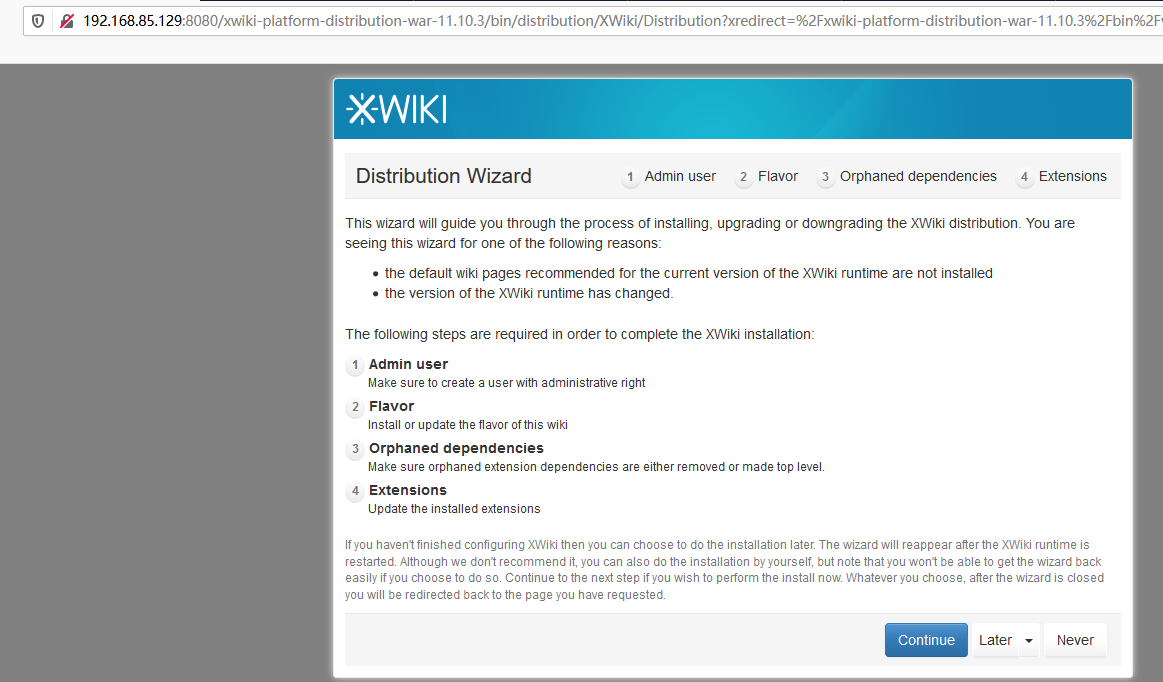The height and width of the screenshot is (682, 1163).
Task: Click the bold Flavor heading in steps list
Action: click(x=391, y=406)
